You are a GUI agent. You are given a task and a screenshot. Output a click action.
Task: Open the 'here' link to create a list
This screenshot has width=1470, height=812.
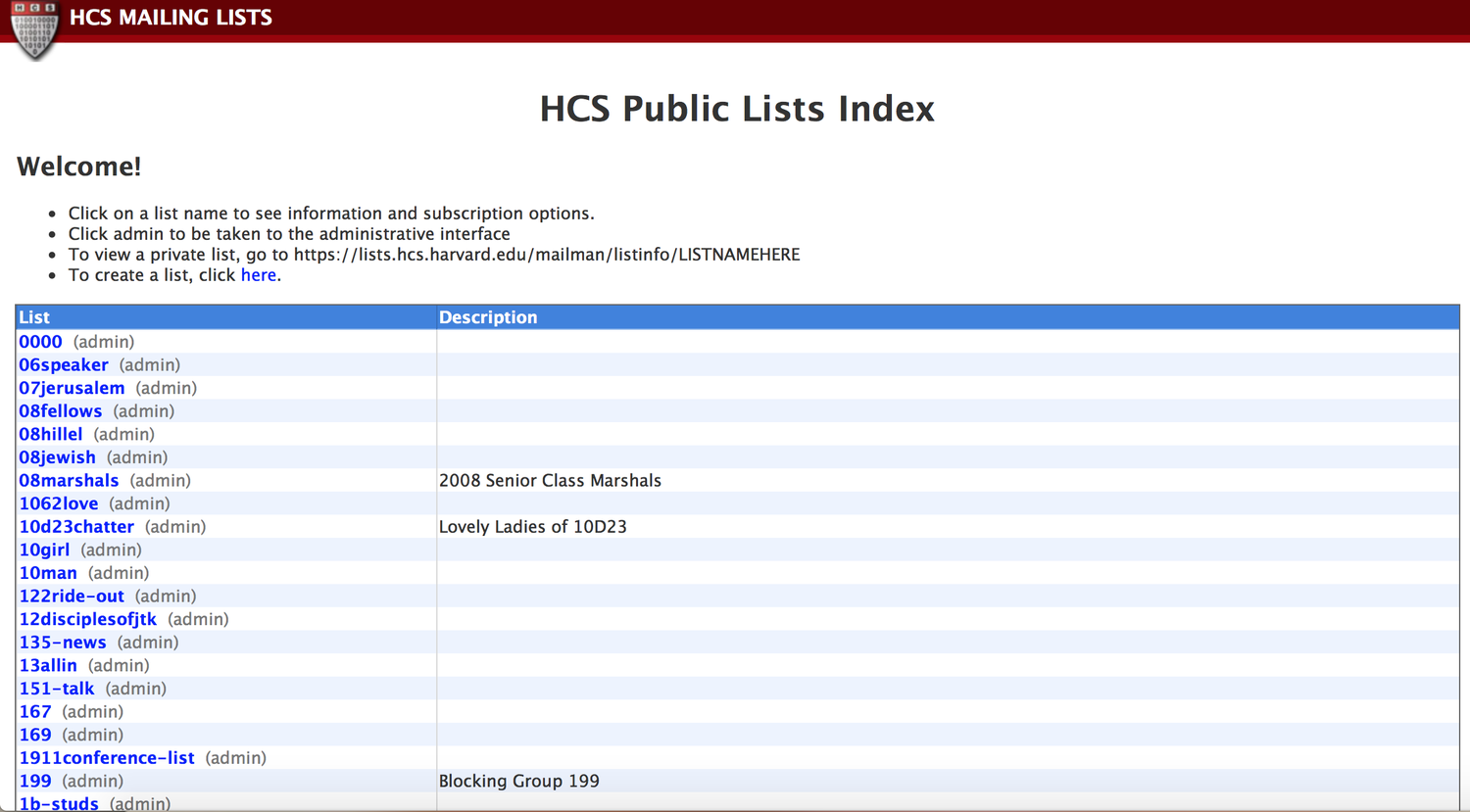259,275
